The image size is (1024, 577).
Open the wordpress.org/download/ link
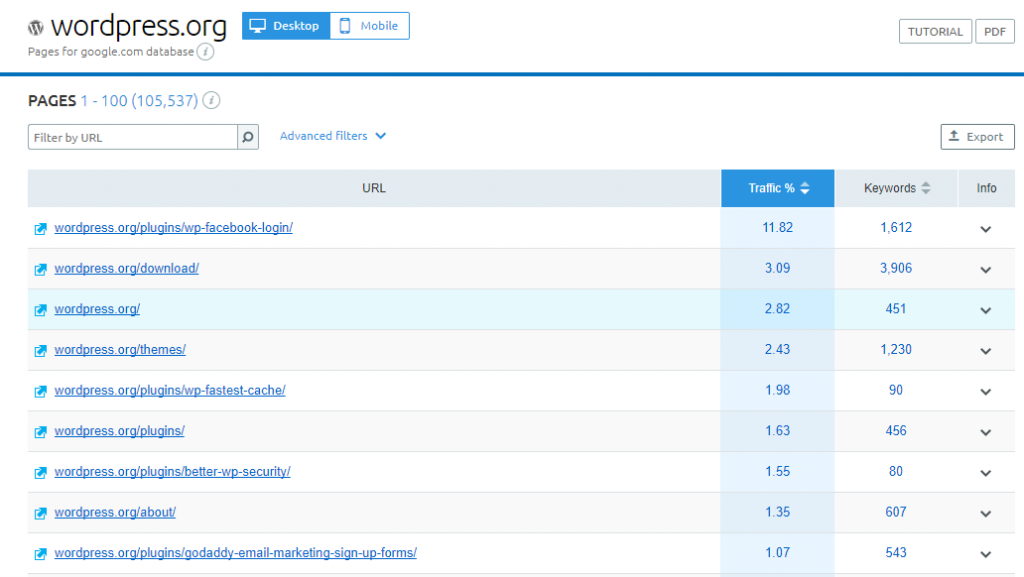point(127,268)
